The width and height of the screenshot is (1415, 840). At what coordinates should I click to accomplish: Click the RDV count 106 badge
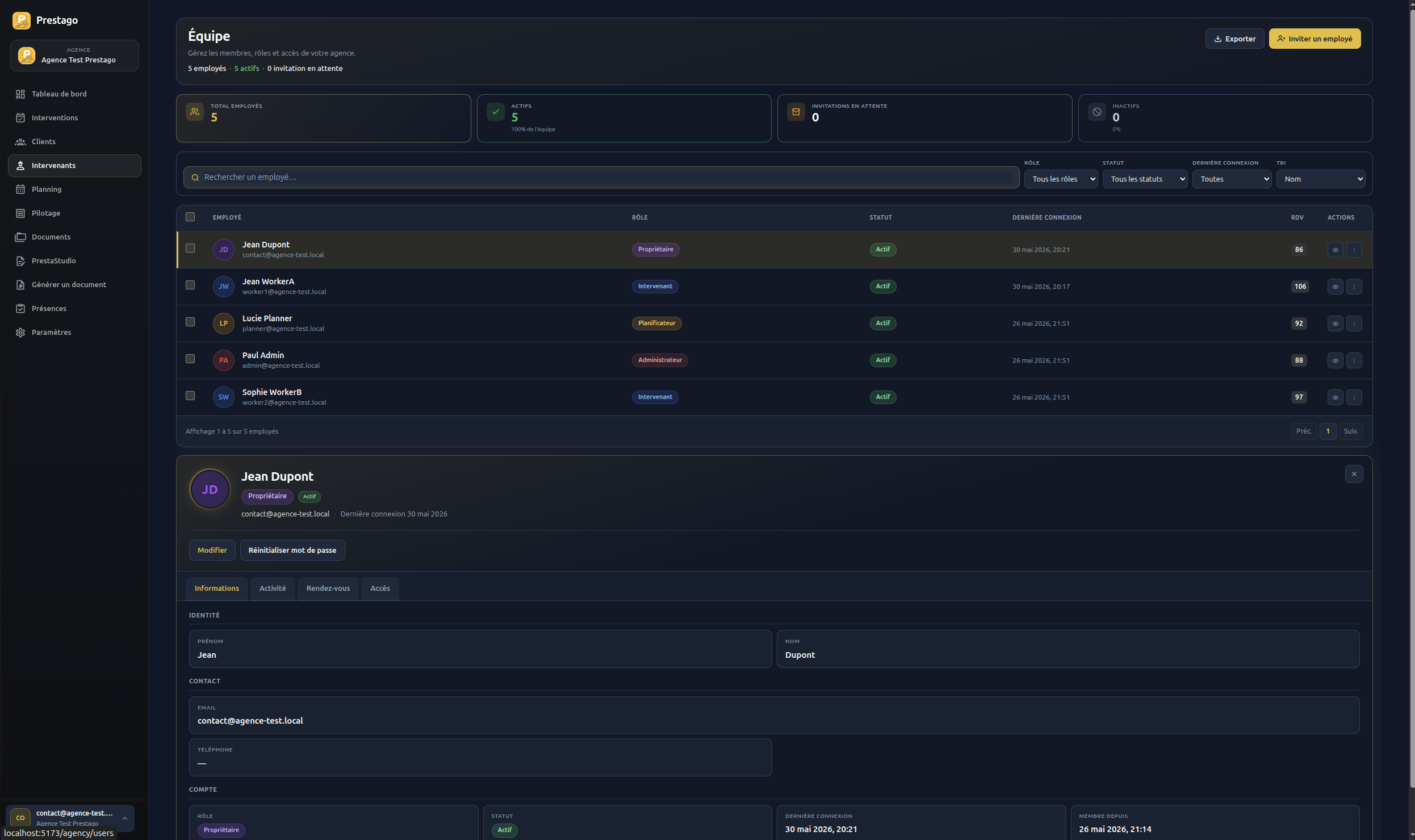[1300, 287]
